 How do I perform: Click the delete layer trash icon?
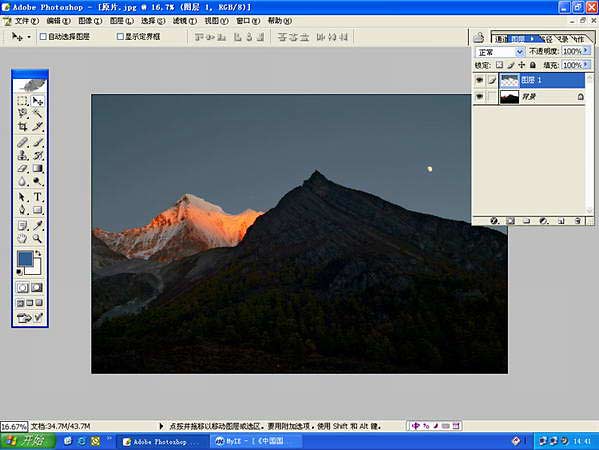[578, 221]
